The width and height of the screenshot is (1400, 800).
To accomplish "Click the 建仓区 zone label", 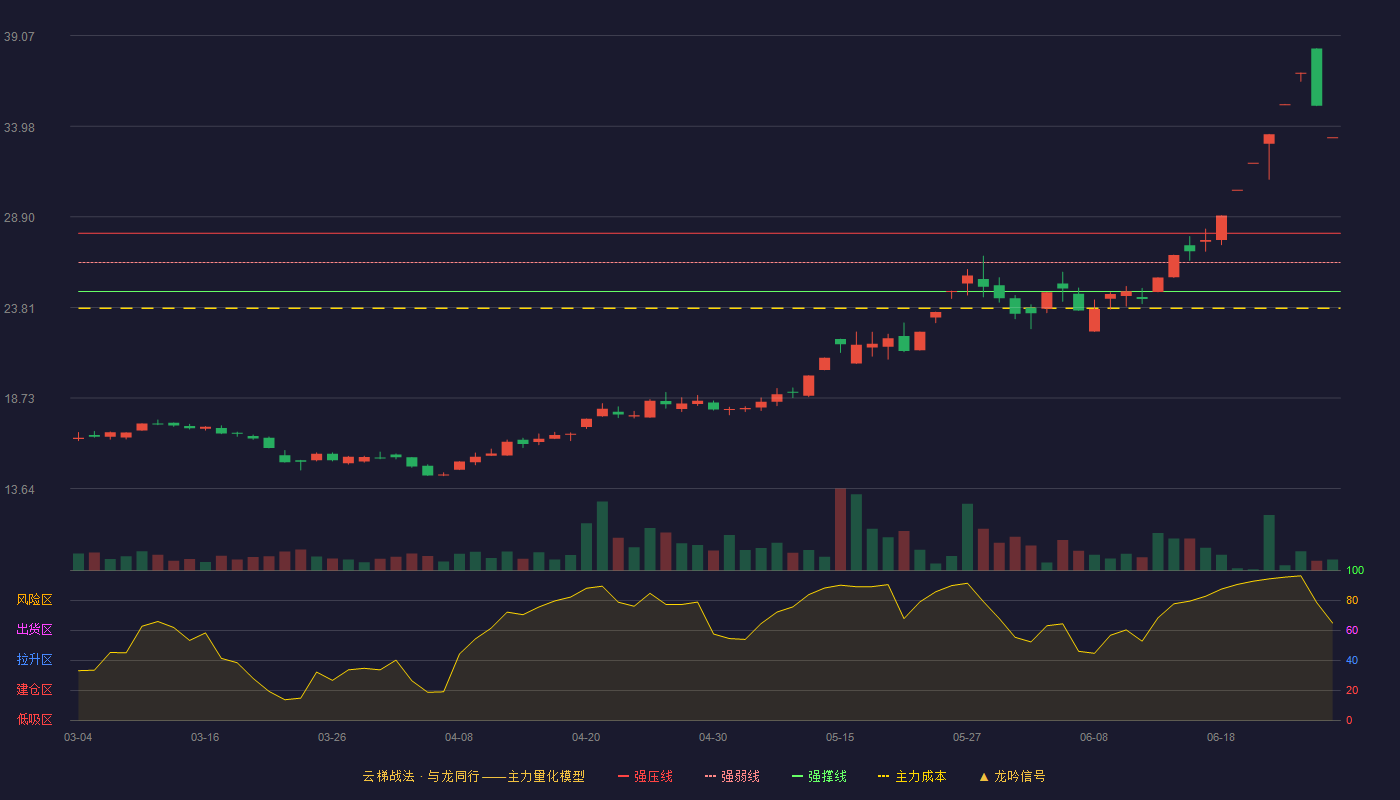I will pos(34,690).
